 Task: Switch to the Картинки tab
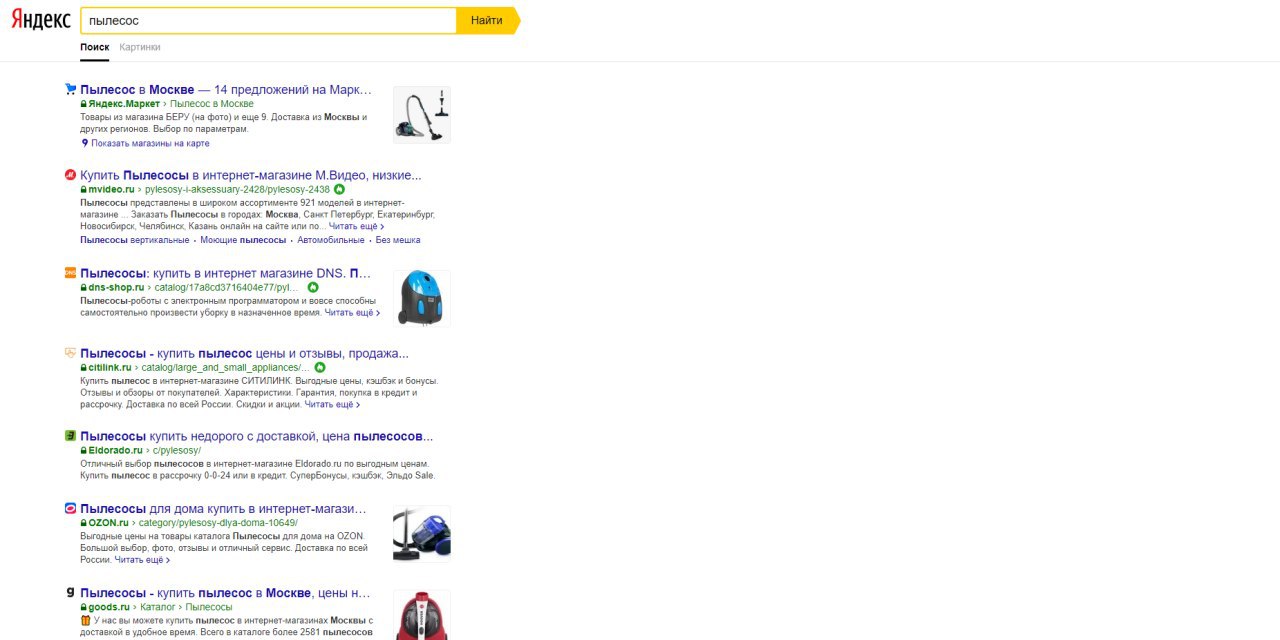click(x=140, y=47)
